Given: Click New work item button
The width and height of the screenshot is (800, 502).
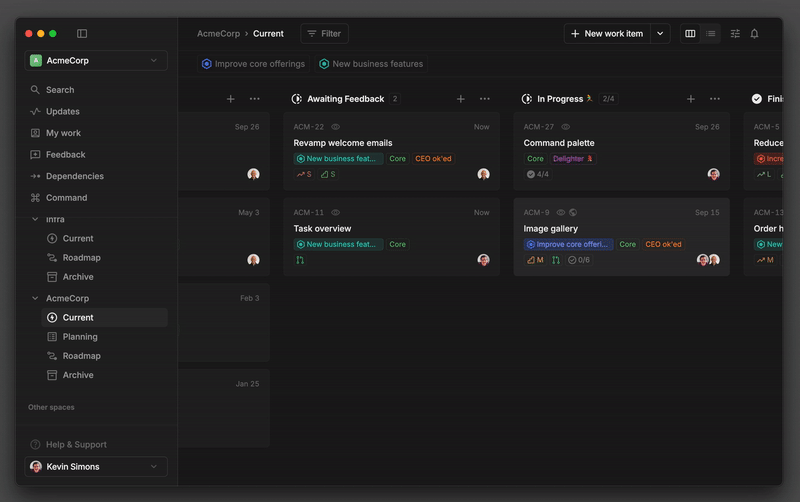Looking at the screenshot, I should click(607, 34).
